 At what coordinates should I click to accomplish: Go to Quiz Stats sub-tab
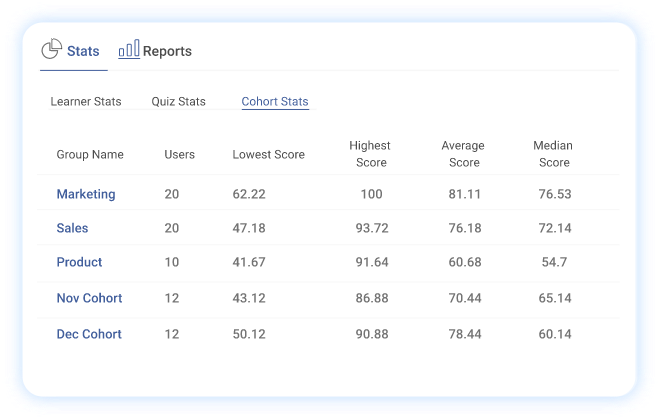click(x=178, y=102)
